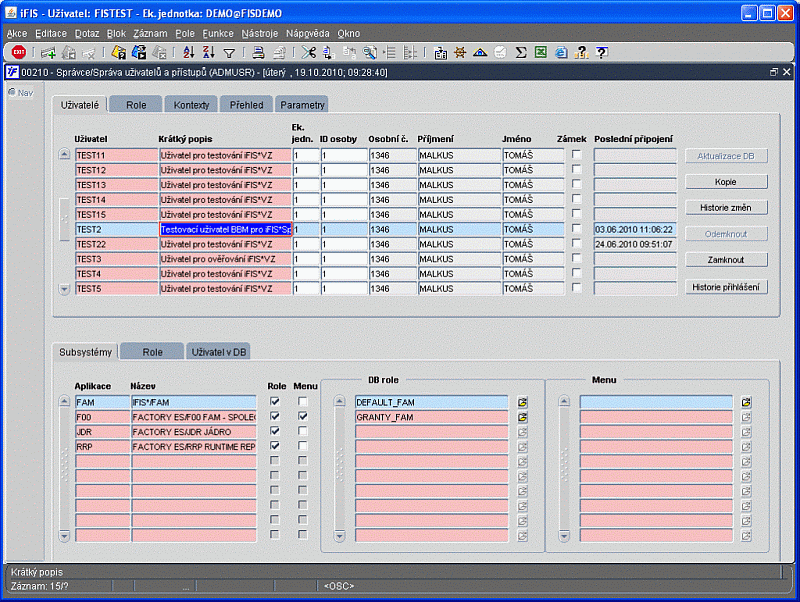Switch to the Kontexty tab
Screen dimensions: 800x602
click(x=191, y=105)
